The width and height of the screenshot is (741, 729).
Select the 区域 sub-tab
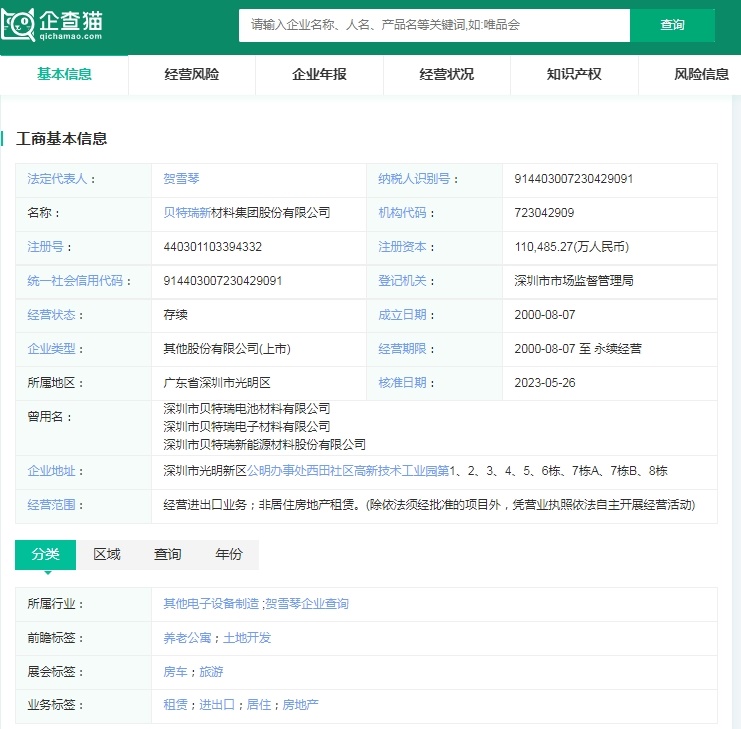[x=107, y=554]
